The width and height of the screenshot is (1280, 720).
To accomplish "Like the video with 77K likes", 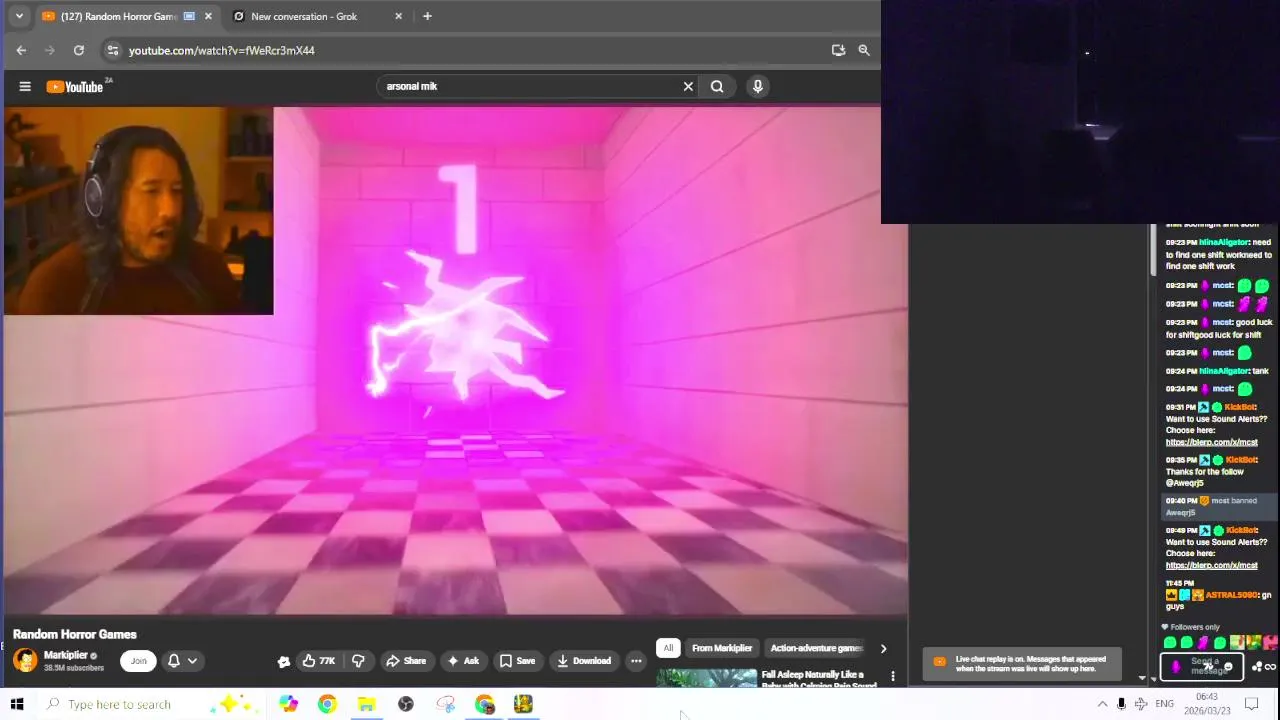I will click(319, 661).
